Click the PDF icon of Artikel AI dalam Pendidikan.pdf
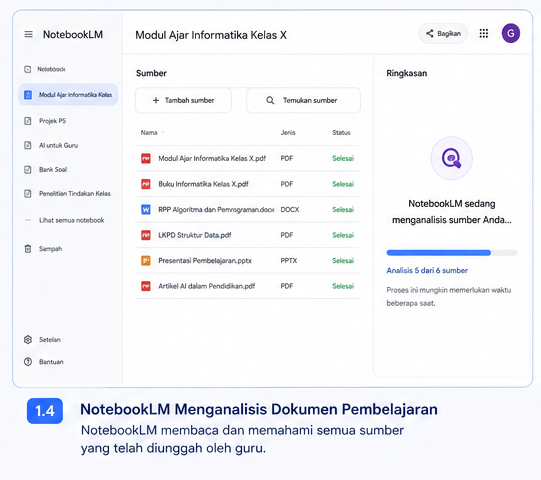Viewport: 541px width, 480px height. pyautogui.click(x=146, y=286)
